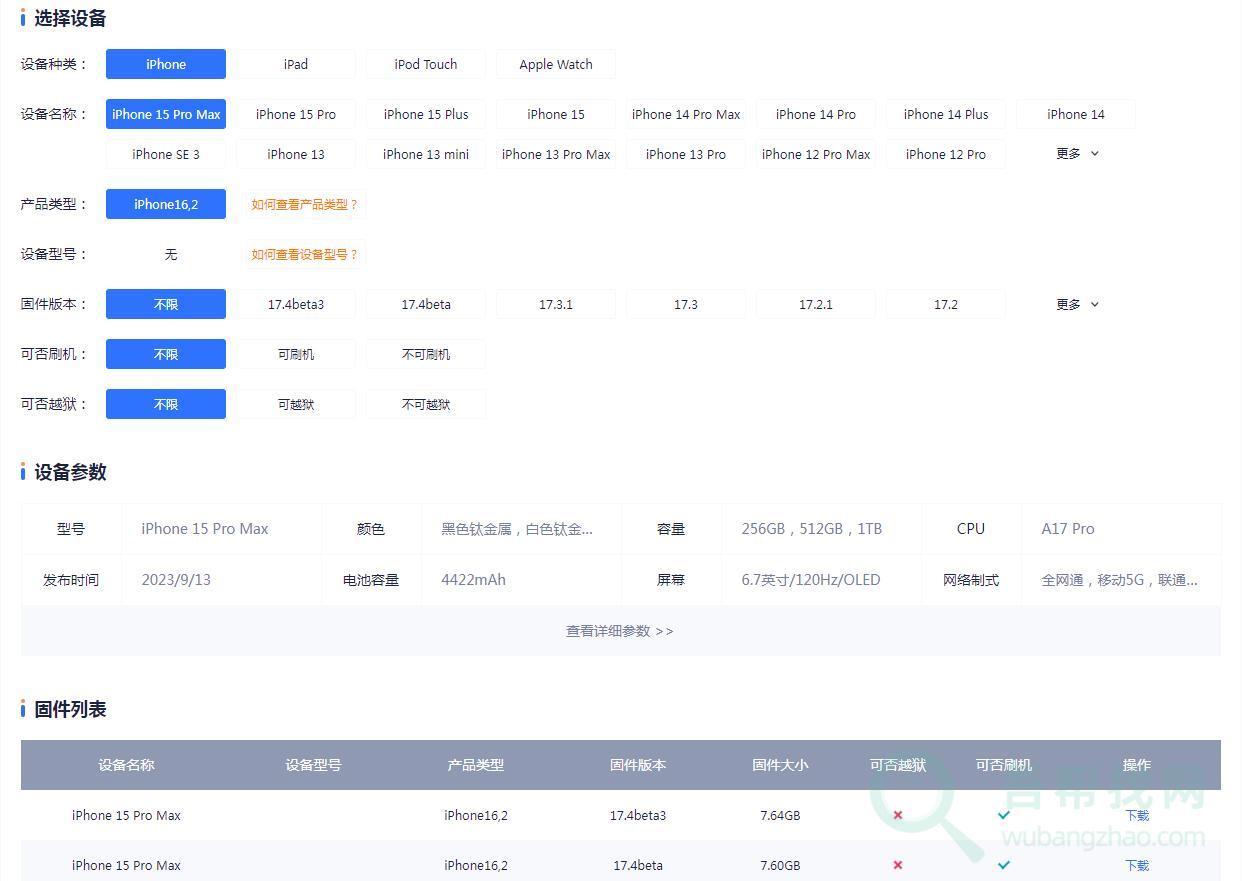Screen dimensions: 1242x881
Task: Pick firmware version 17.3.1
Action: coord(556,304)
